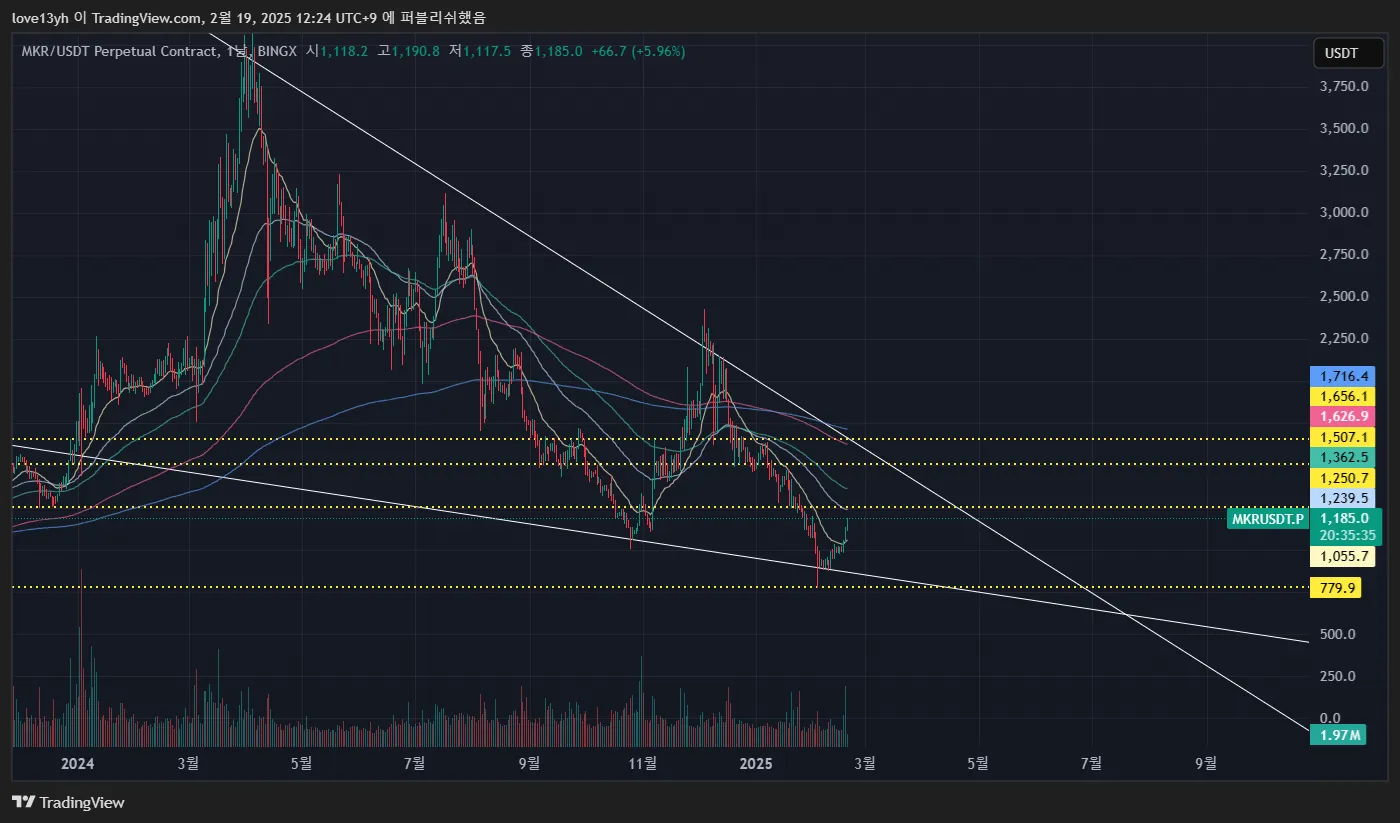Viewport: 1400px width, 823px height.
Task: Click the yellow 1,250.7 price label
Action: point(1343,478)
